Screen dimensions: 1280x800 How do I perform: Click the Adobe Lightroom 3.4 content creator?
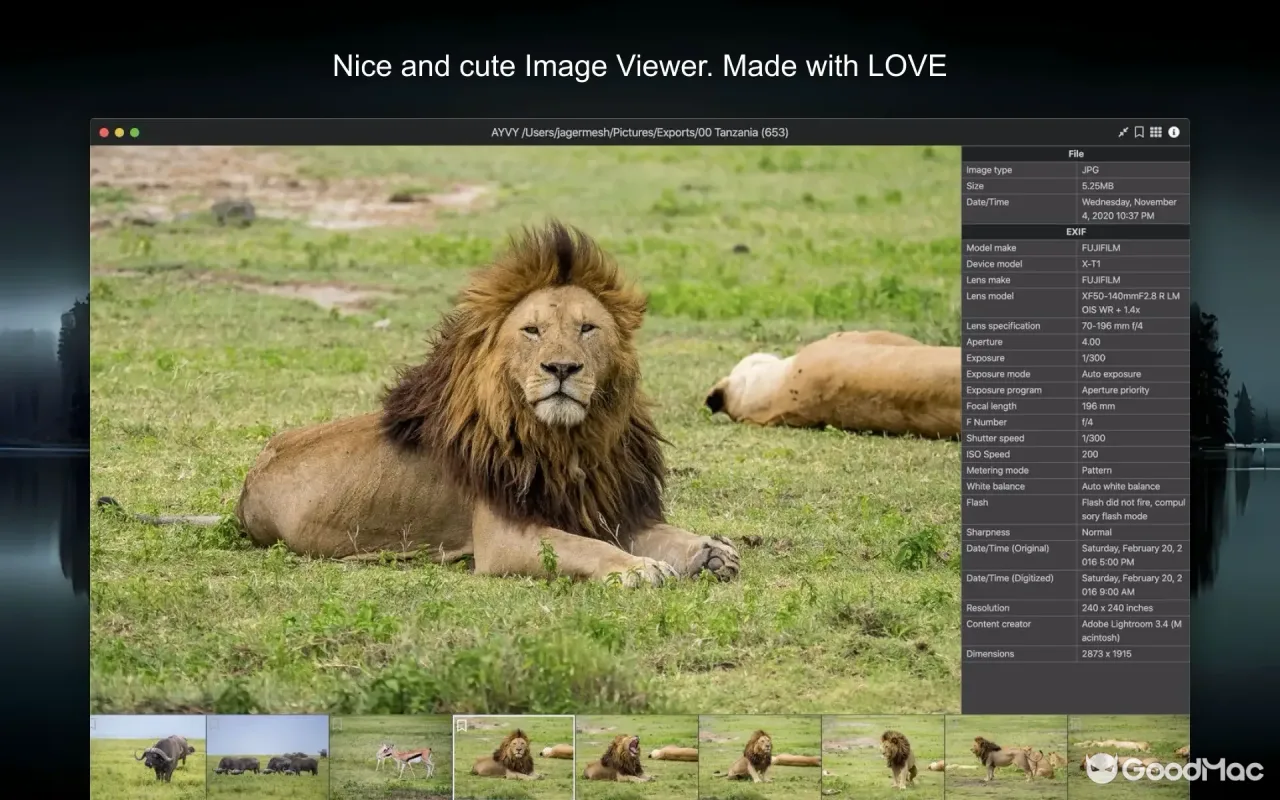pos(1132,631)
